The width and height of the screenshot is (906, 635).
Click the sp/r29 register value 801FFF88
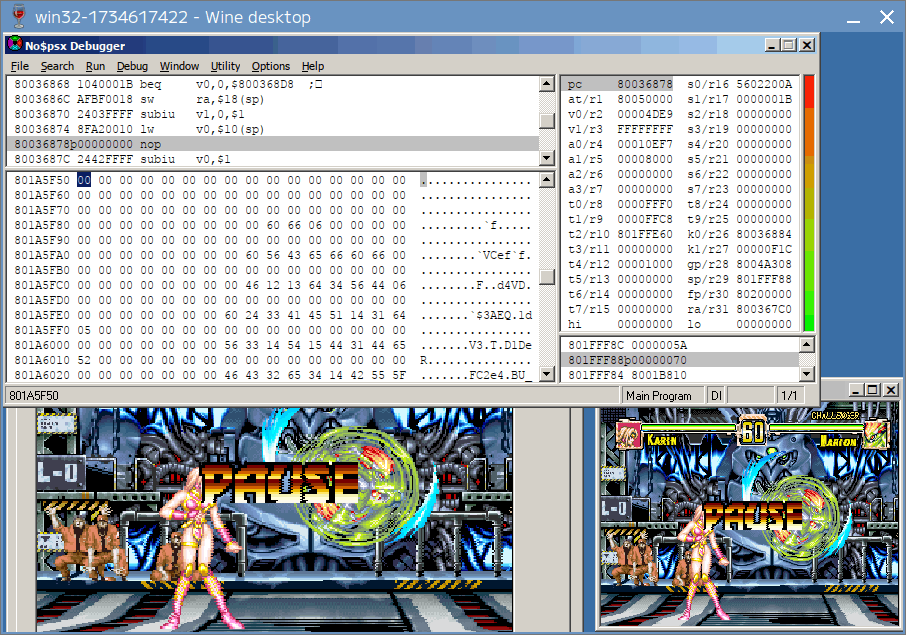tap(764, 280)
